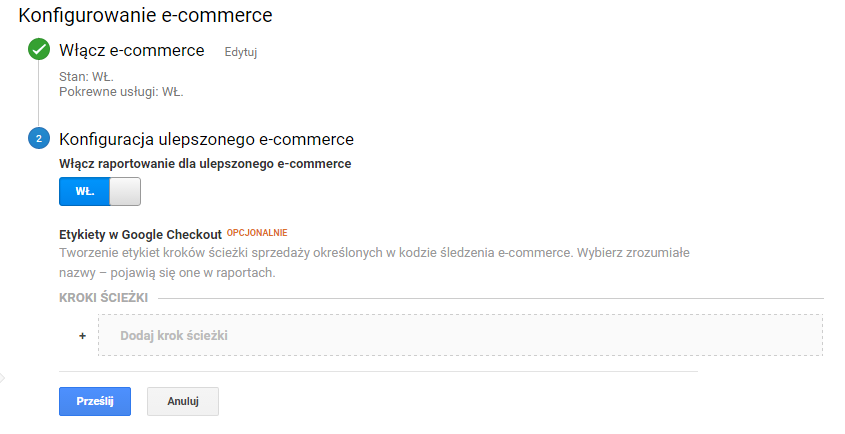The width and height of the screenshot is (845, 434).
Task: Expand the Włącz e-commerce step heading
Action: pyautogui.click(x=132, y=50)
